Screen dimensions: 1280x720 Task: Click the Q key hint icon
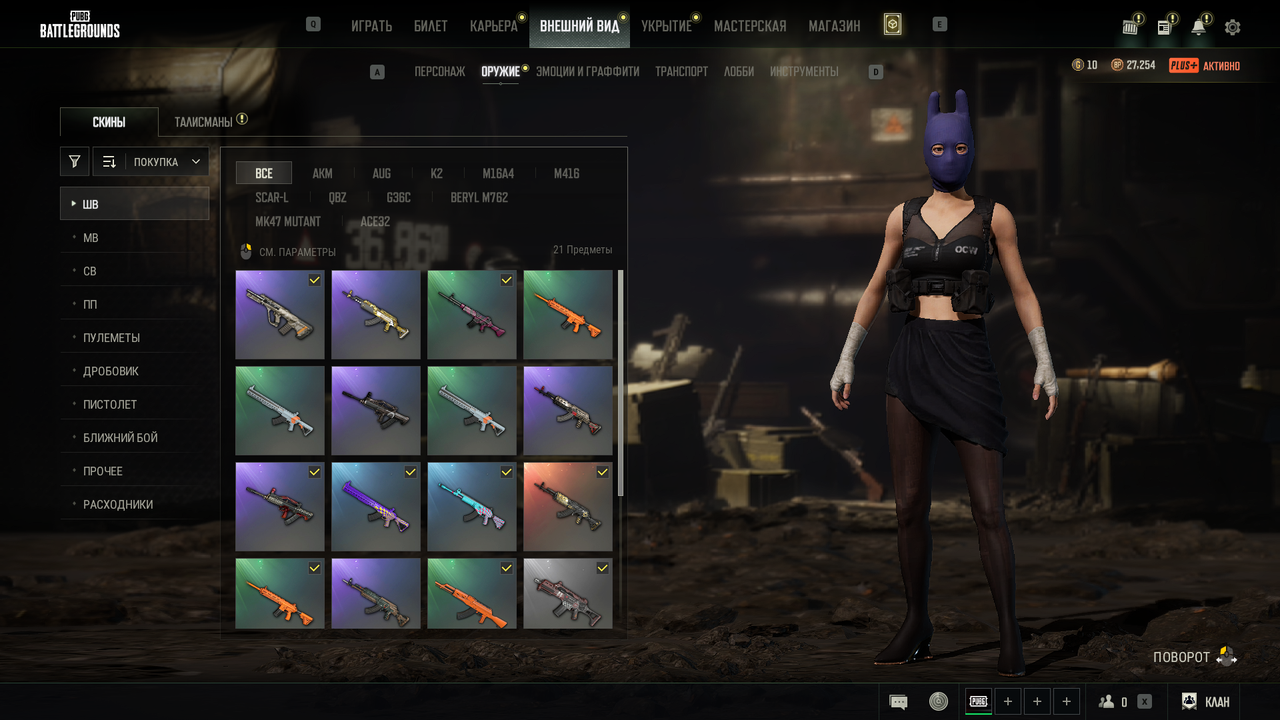[x=313, y=24]
